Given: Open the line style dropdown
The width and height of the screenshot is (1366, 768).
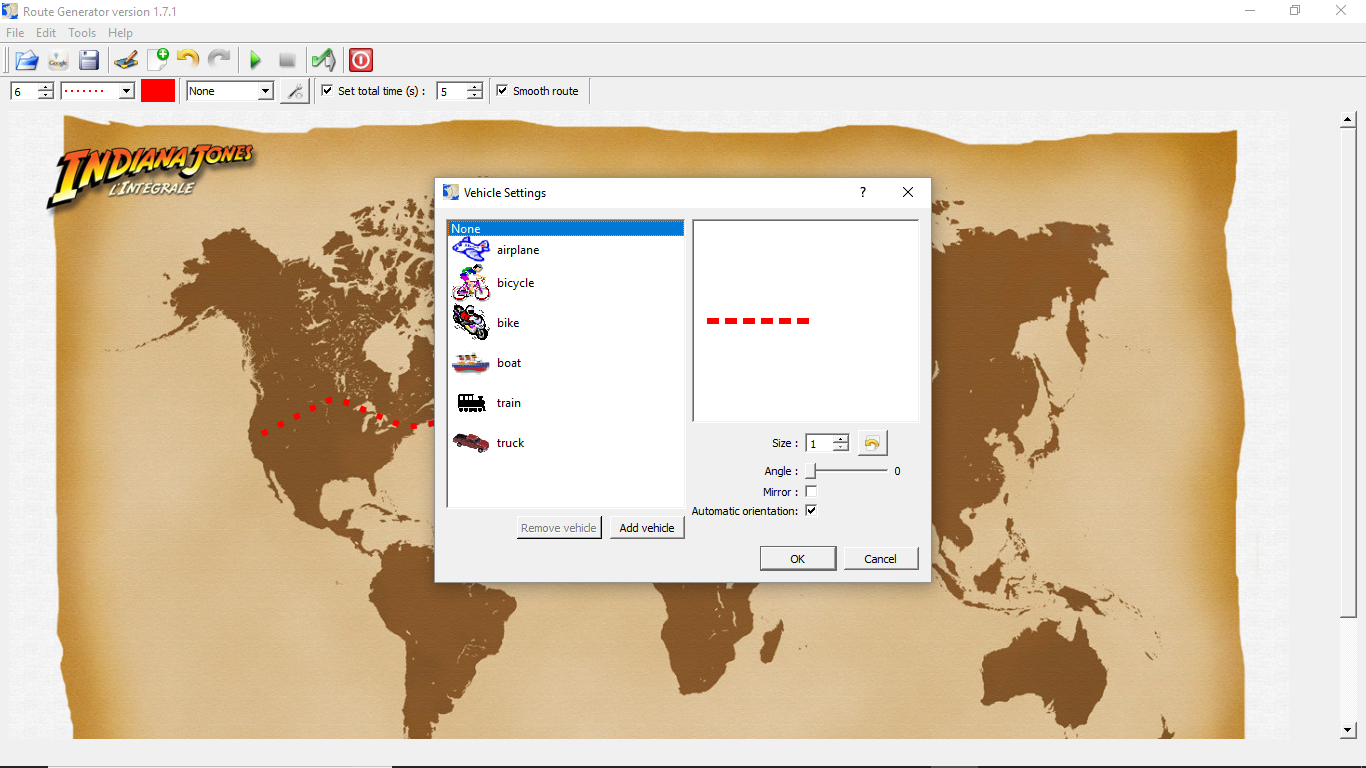Looking at the screenshot, I should 126,91.
